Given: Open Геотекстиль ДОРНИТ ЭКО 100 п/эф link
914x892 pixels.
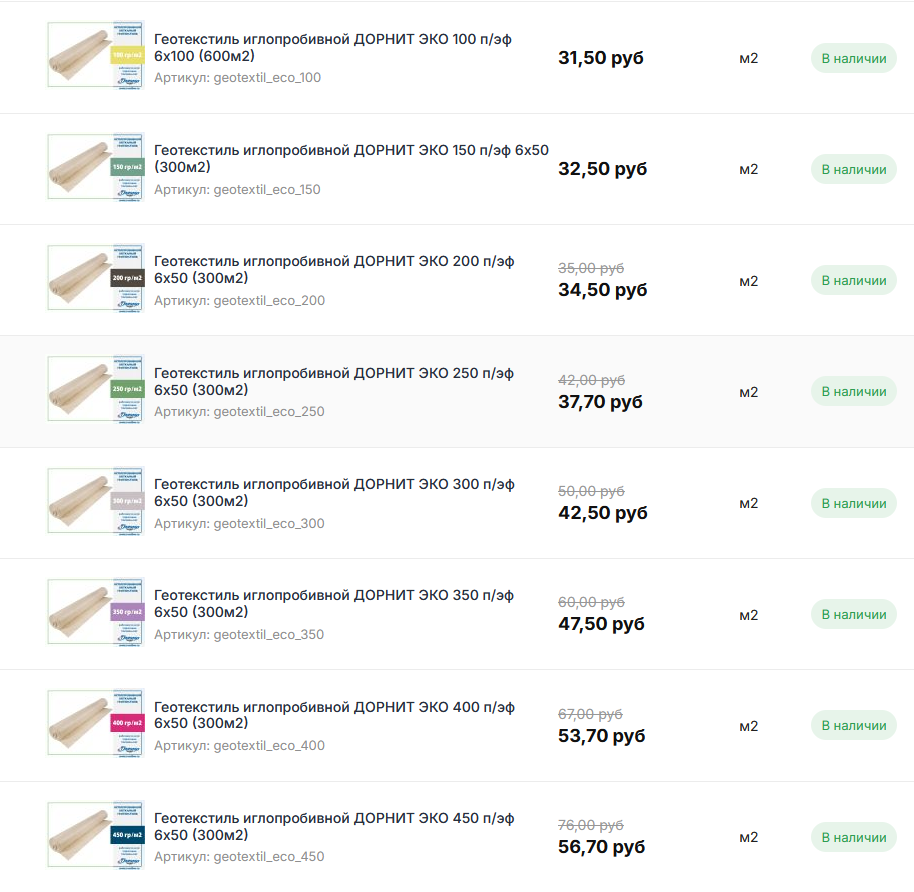Looking at the screenshot, I should [333, 47].
